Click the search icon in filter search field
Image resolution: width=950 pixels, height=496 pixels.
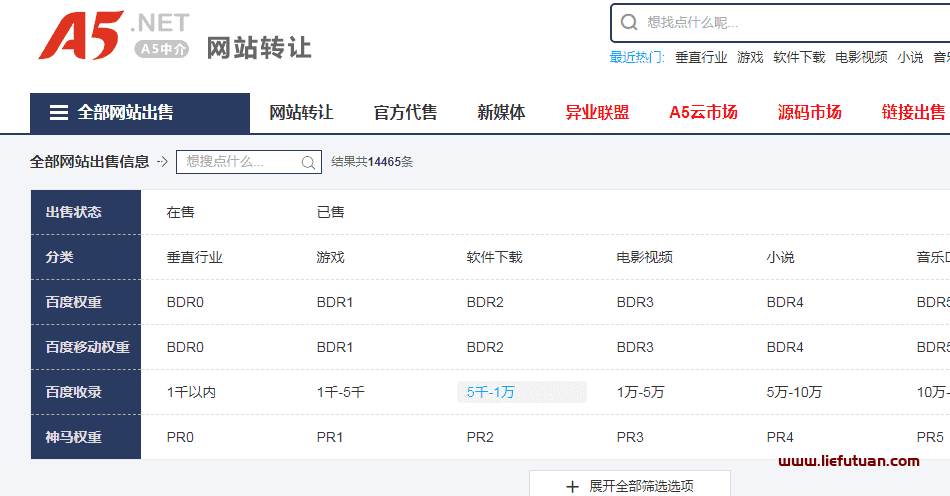[x=308, y=162]
